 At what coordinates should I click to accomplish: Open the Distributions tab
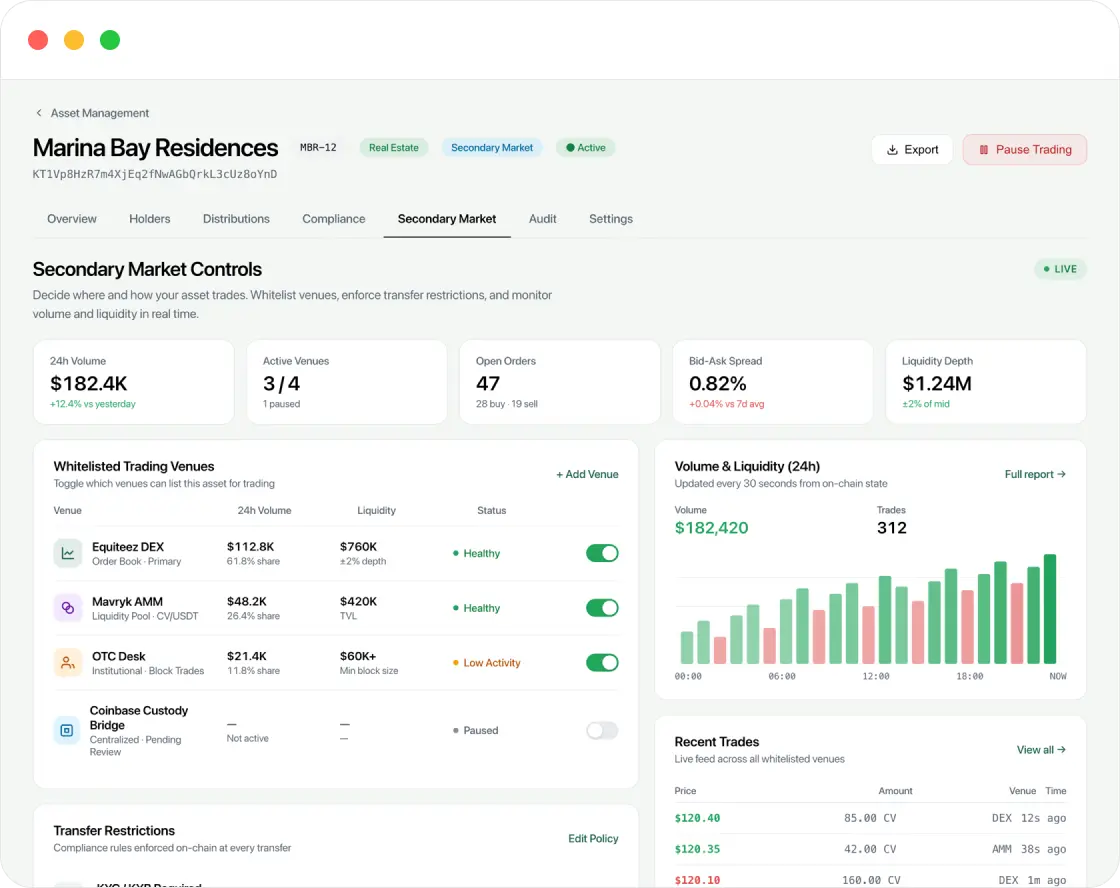[x=236, y=219]
